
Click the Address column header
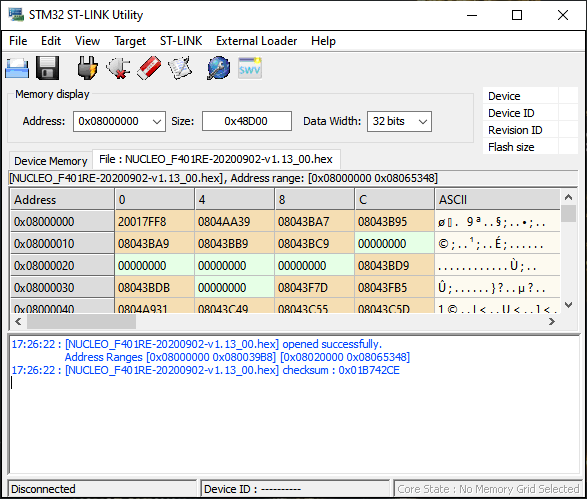point(62,200)
